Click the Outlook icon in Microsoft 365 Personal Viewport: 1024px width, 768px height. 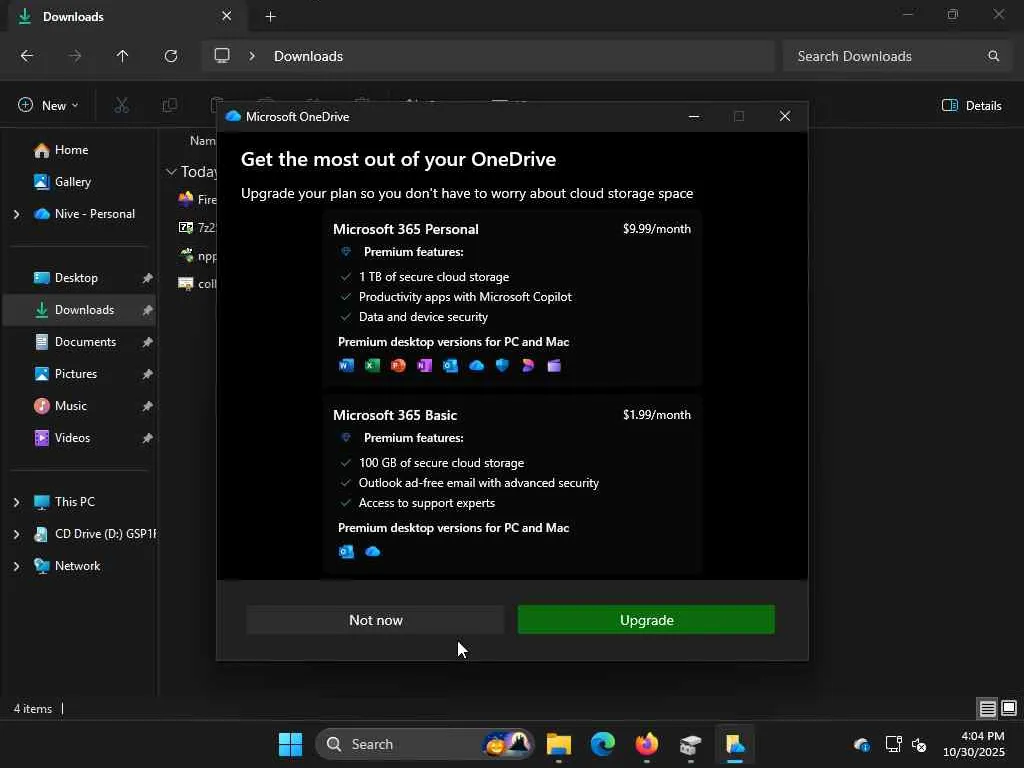(451, 365)
